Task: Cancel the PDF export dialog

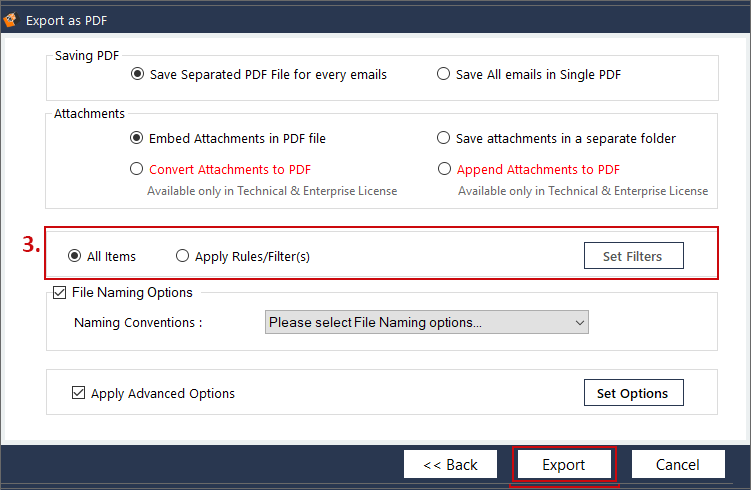Action: pyautogui.click(x=678, y=465)
